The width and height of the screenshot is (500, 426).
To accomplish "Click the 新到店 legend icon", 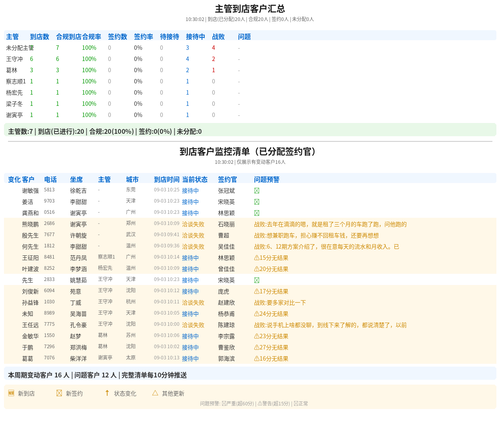I will tap(11, 393).
